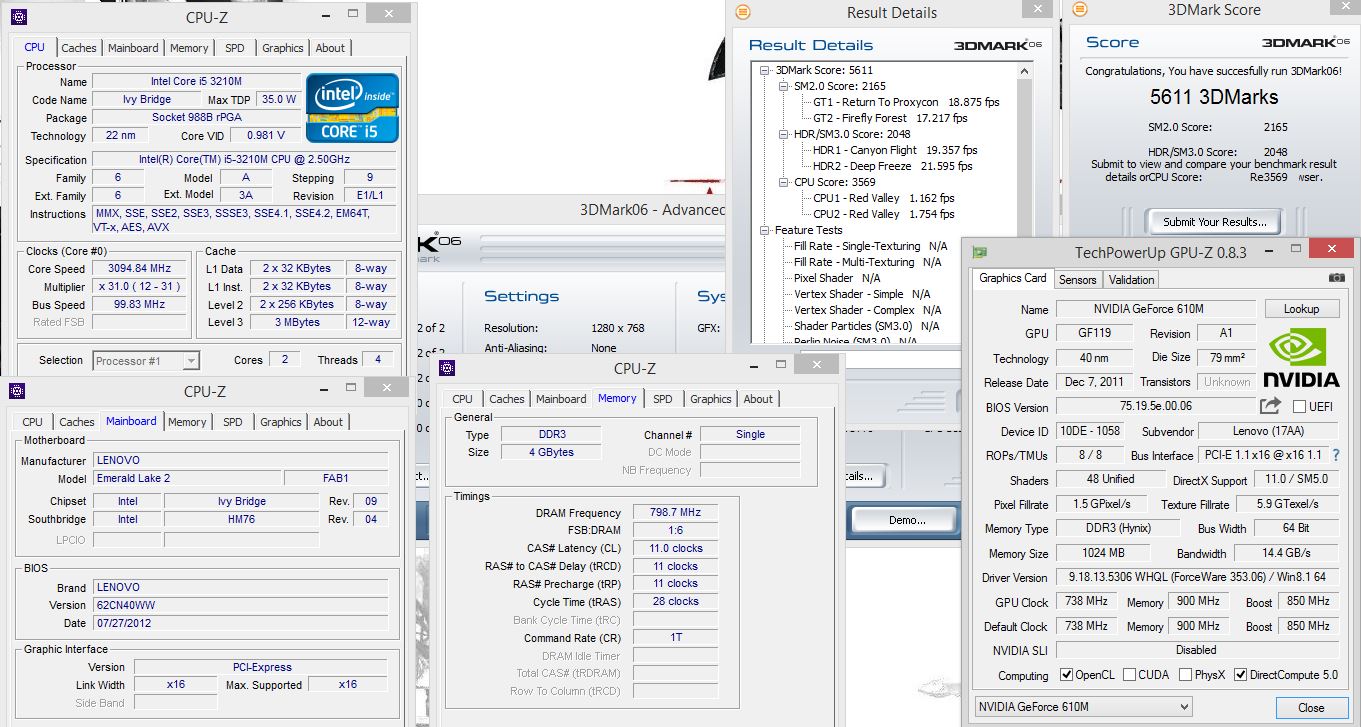This screenshot has height=727, width=1361.
Task: Click the Submit Your Results button
Action: (1214, 222)
